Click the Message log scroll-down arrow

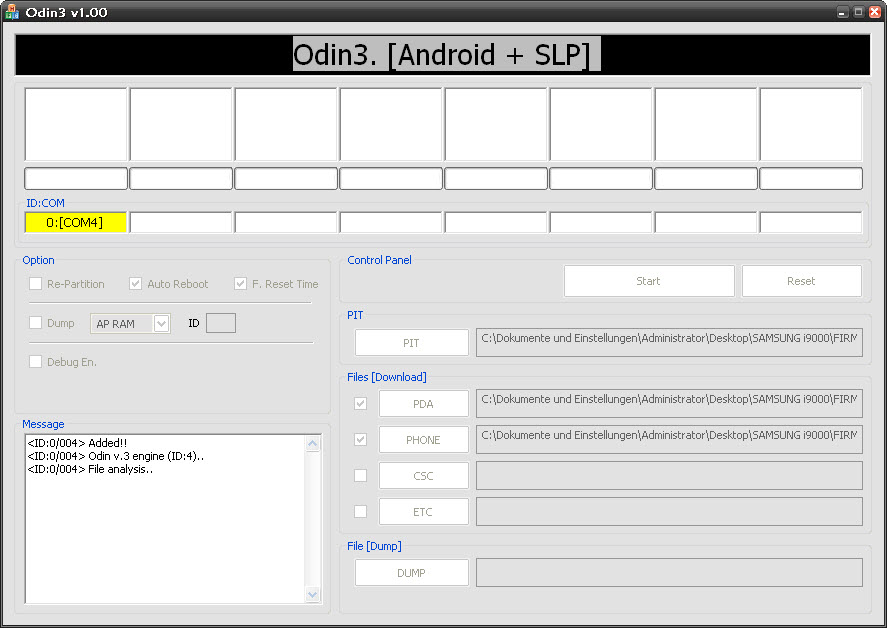coord(312,594)
